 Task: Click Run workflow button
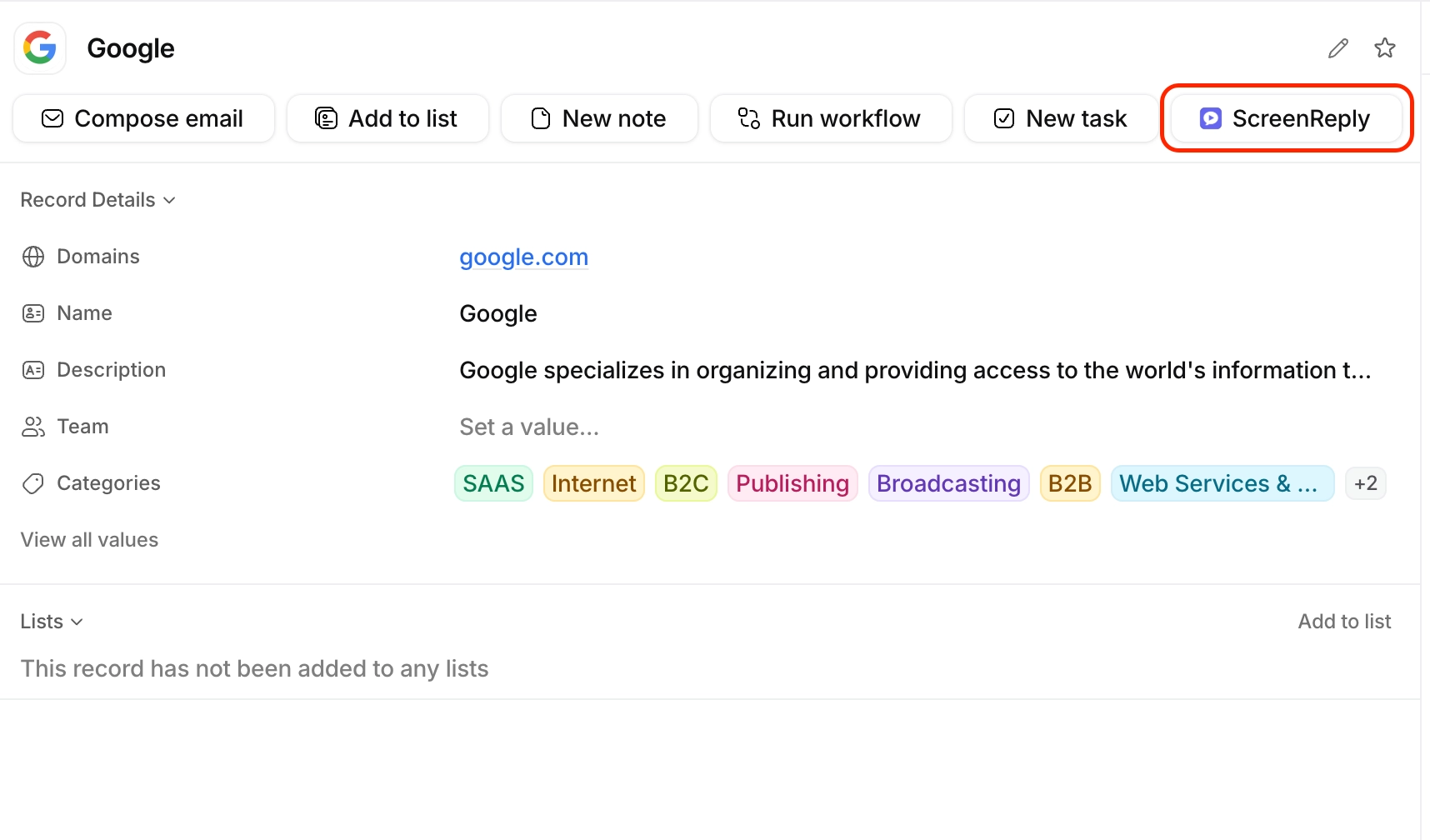point(831,118)
